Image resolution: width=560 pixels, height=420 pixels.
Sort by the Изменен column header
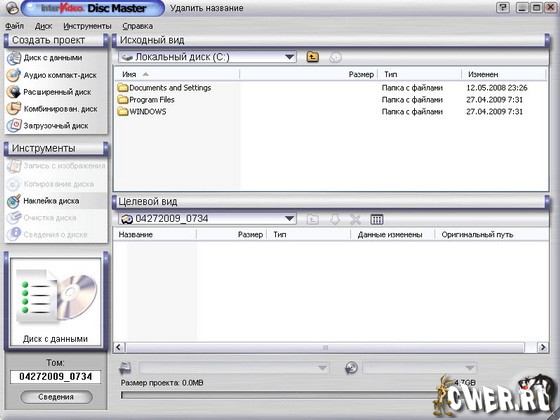[504, 74]
